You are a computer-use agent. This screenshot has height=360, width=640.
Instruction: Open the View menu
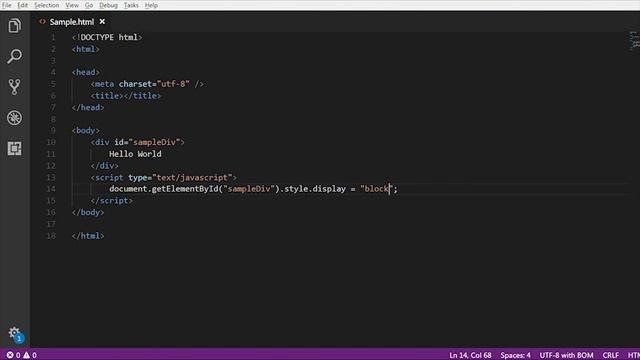click(x=72, y=5)
